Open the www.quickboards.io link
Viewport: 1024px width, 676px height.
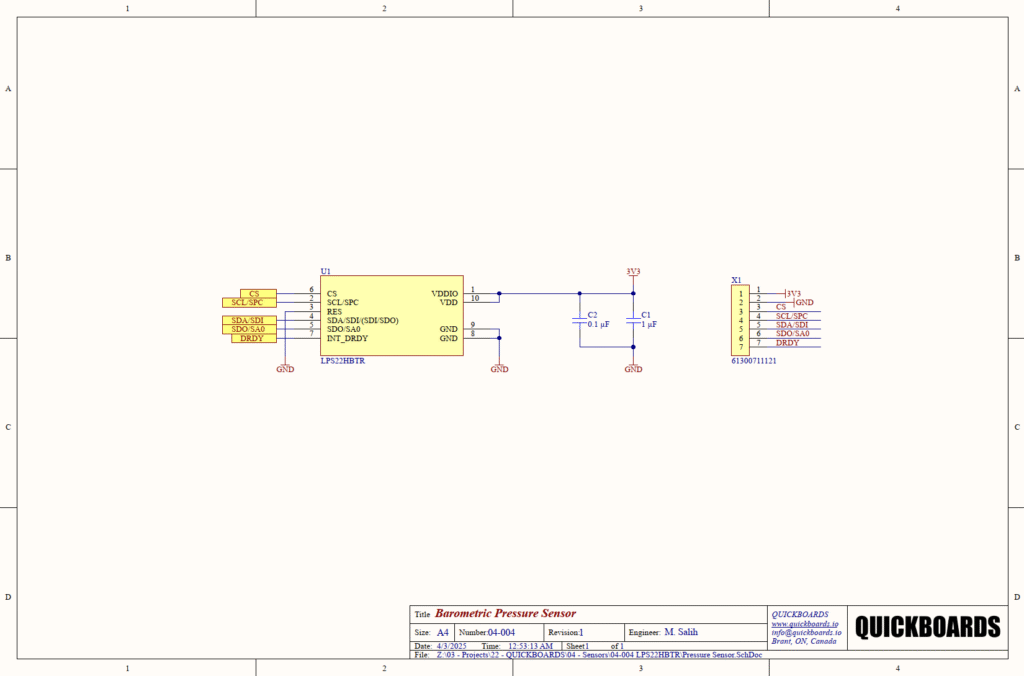pos(805,624)
